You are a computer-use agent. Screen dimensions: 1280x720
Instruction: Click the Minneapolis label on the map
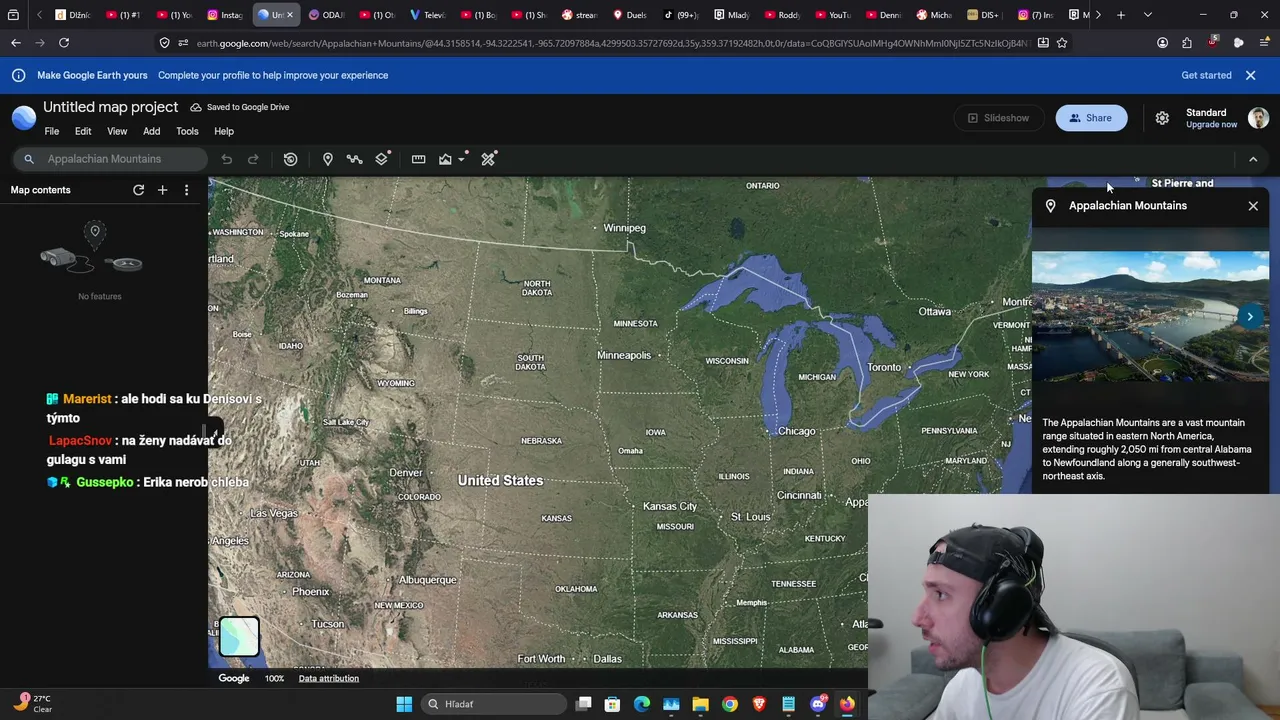tap(623, 355)
